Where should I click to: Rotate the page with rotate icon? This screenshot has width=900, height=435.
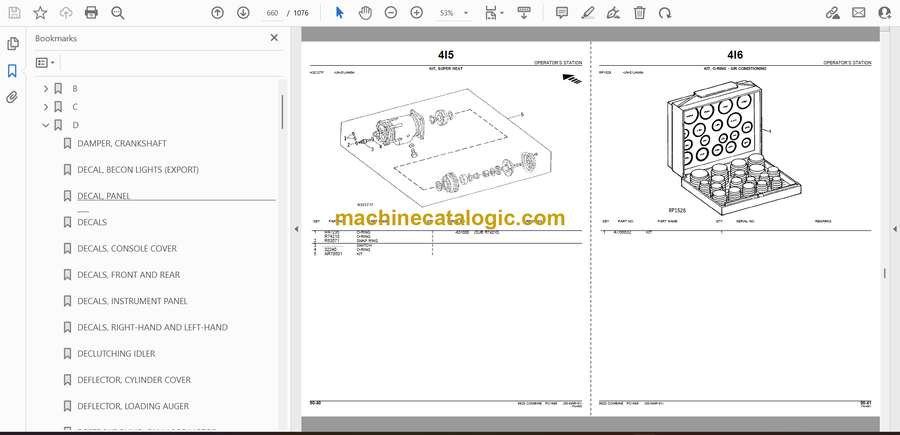pyautogui.click(x=665, y=13)
